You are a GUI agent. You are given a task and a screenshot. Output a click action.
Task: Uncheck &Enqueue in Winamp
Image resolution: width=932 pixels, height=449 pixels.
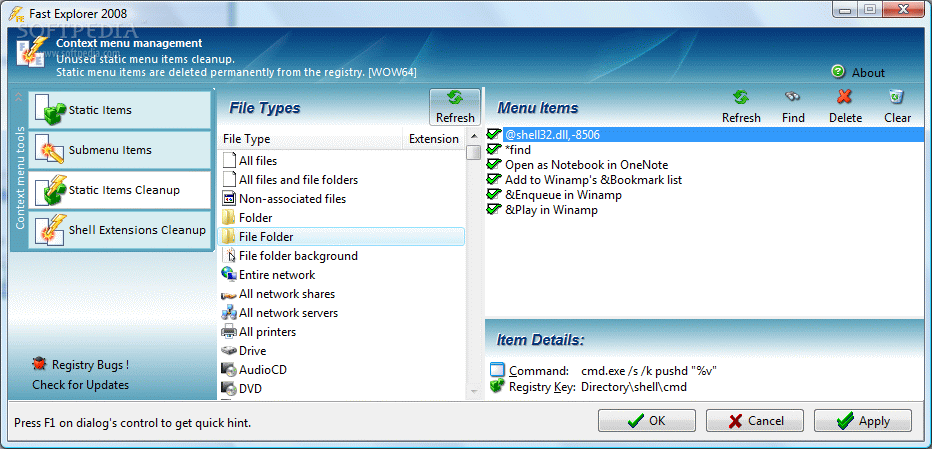pyautogui.click(x=494, y=194)
